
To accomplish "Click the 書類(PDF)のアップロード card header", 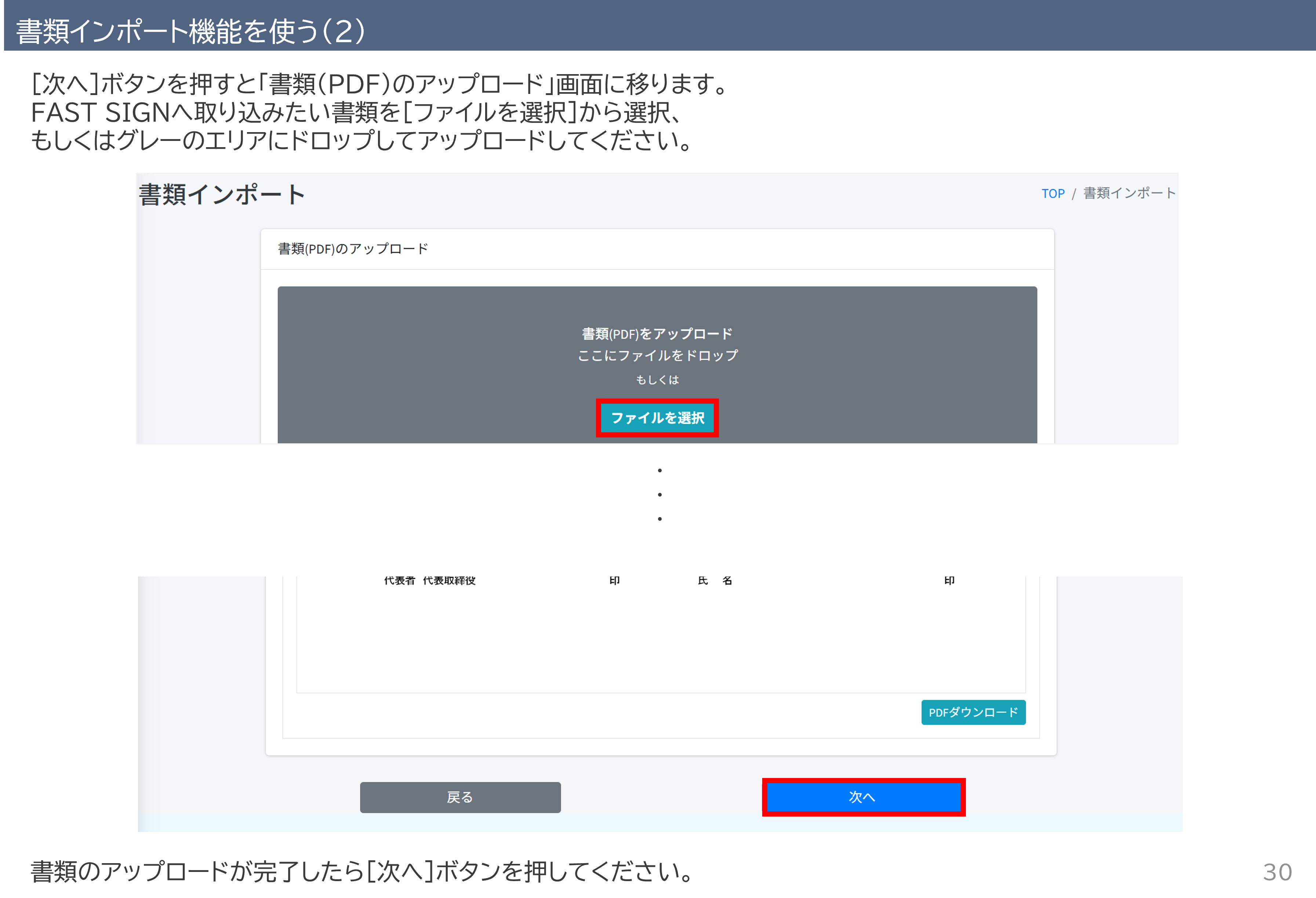I will tap(353, 249).
